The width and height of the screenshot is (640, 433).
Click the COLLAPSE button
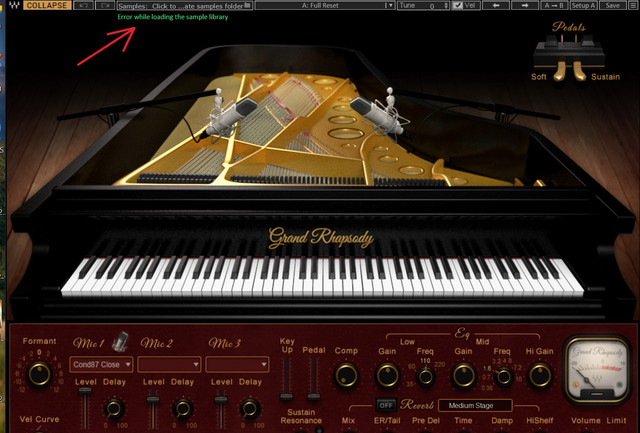click(x=47, y=5)
